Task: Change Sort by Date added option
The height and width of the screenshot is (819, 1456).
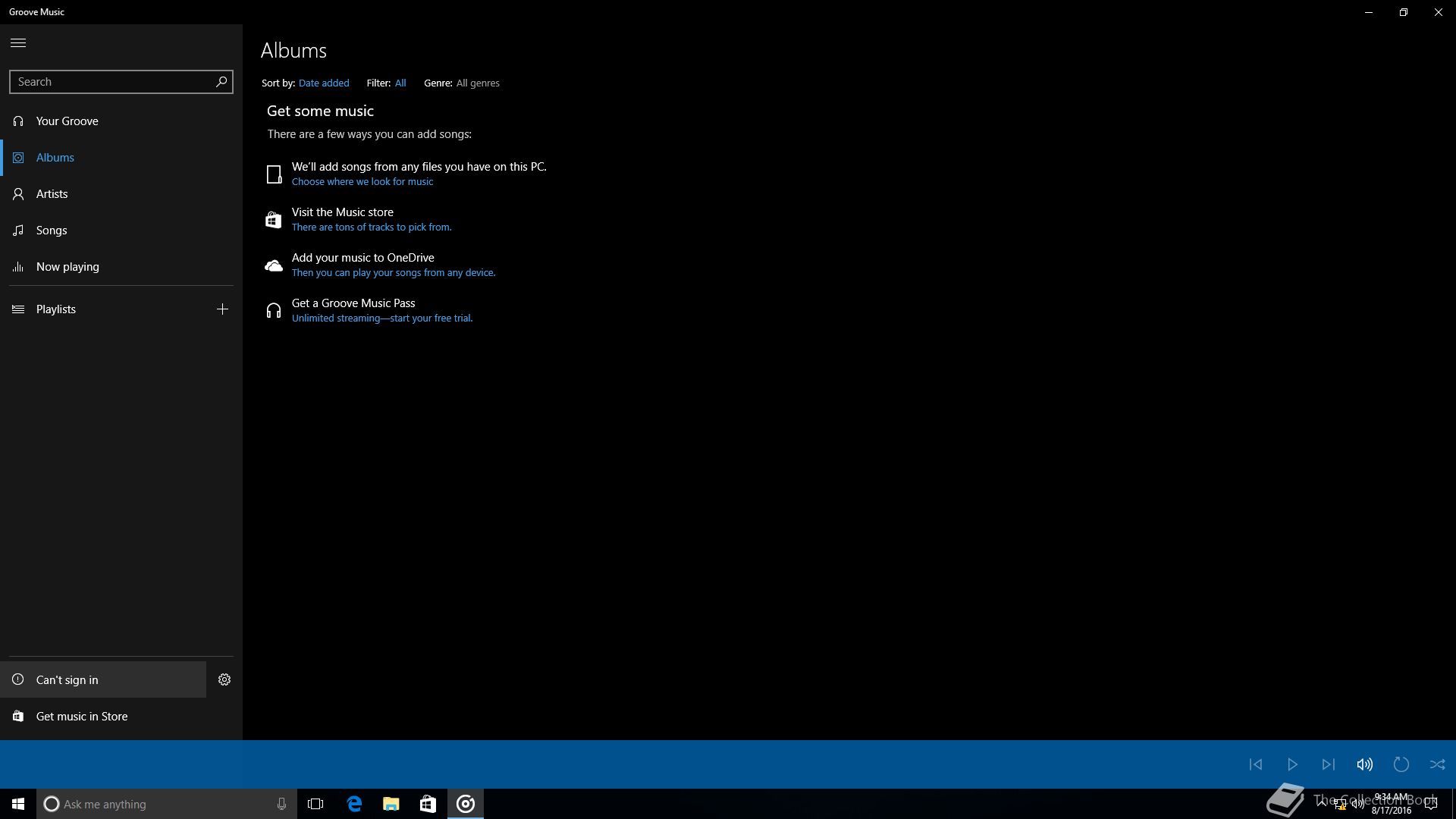Action: [x=324, y=83]
